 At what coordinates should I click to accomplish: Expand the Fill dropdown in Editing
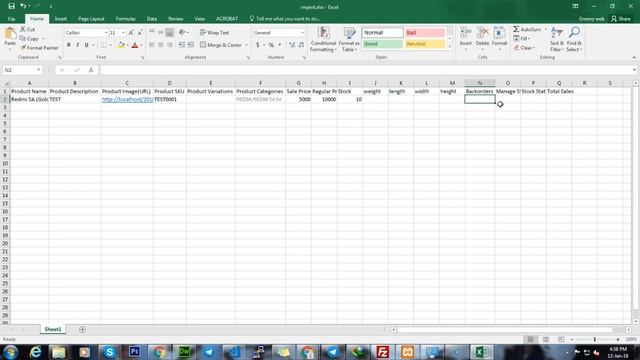pos(529,39)
